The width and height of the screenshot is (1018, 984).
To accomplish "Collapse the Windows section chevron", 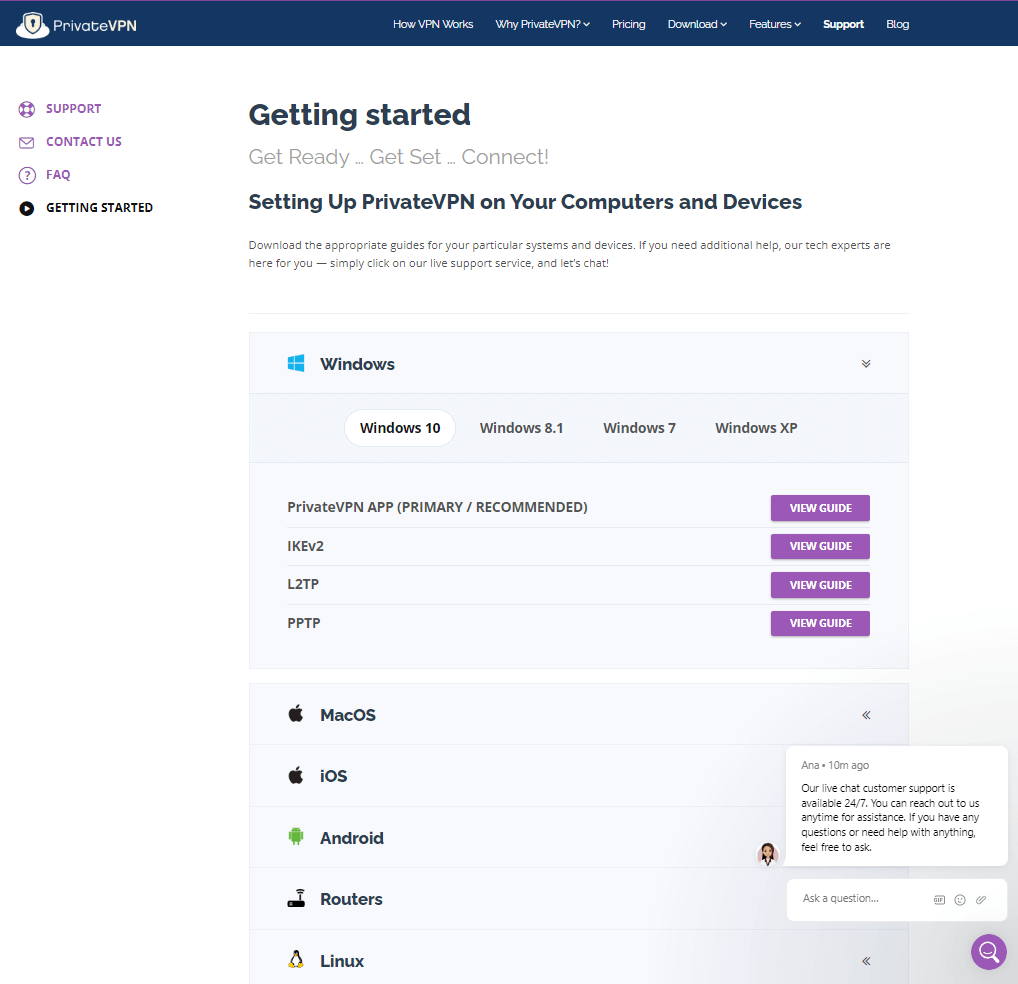I will tap(865, 363).
